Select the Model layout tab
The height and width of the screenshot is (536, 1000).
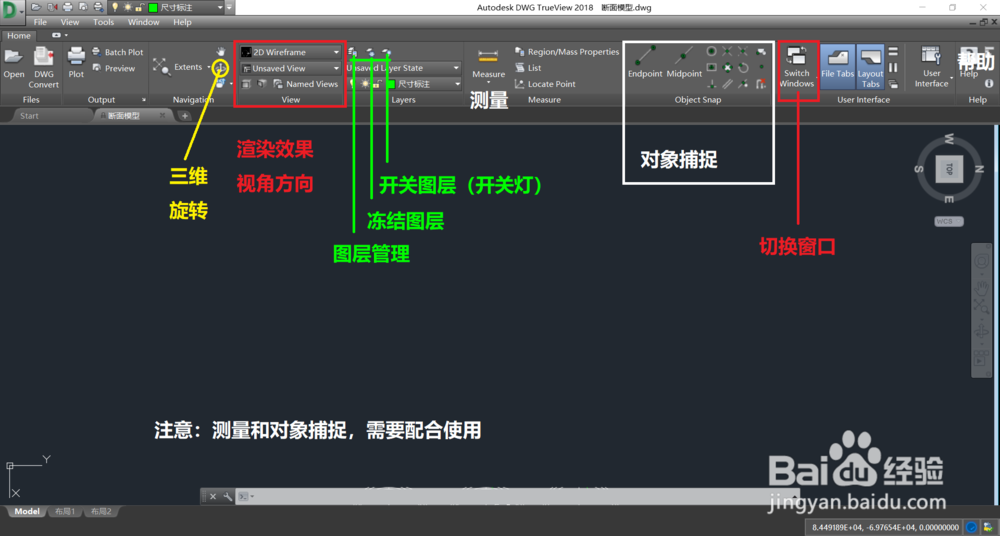[x=27, y=512]
